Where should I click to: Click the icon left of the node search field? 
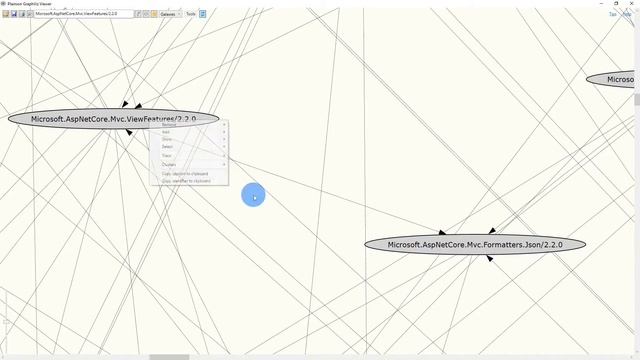(x=30, y=14)
